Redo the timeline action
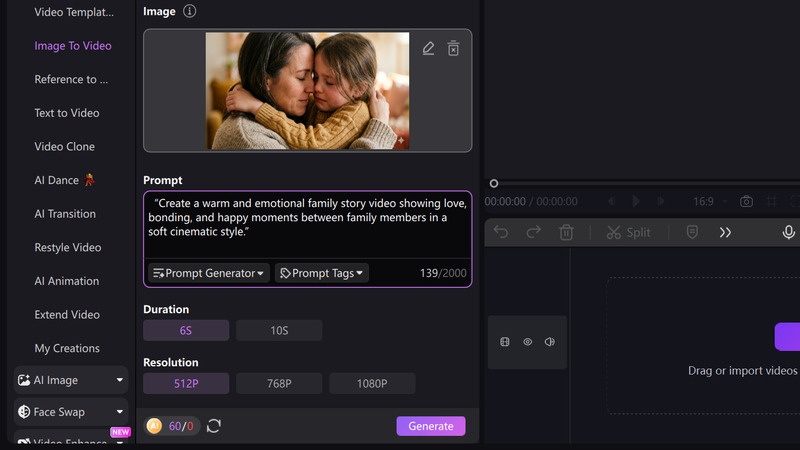The width and height of the screenshot is (800, 450). point(534,233)
